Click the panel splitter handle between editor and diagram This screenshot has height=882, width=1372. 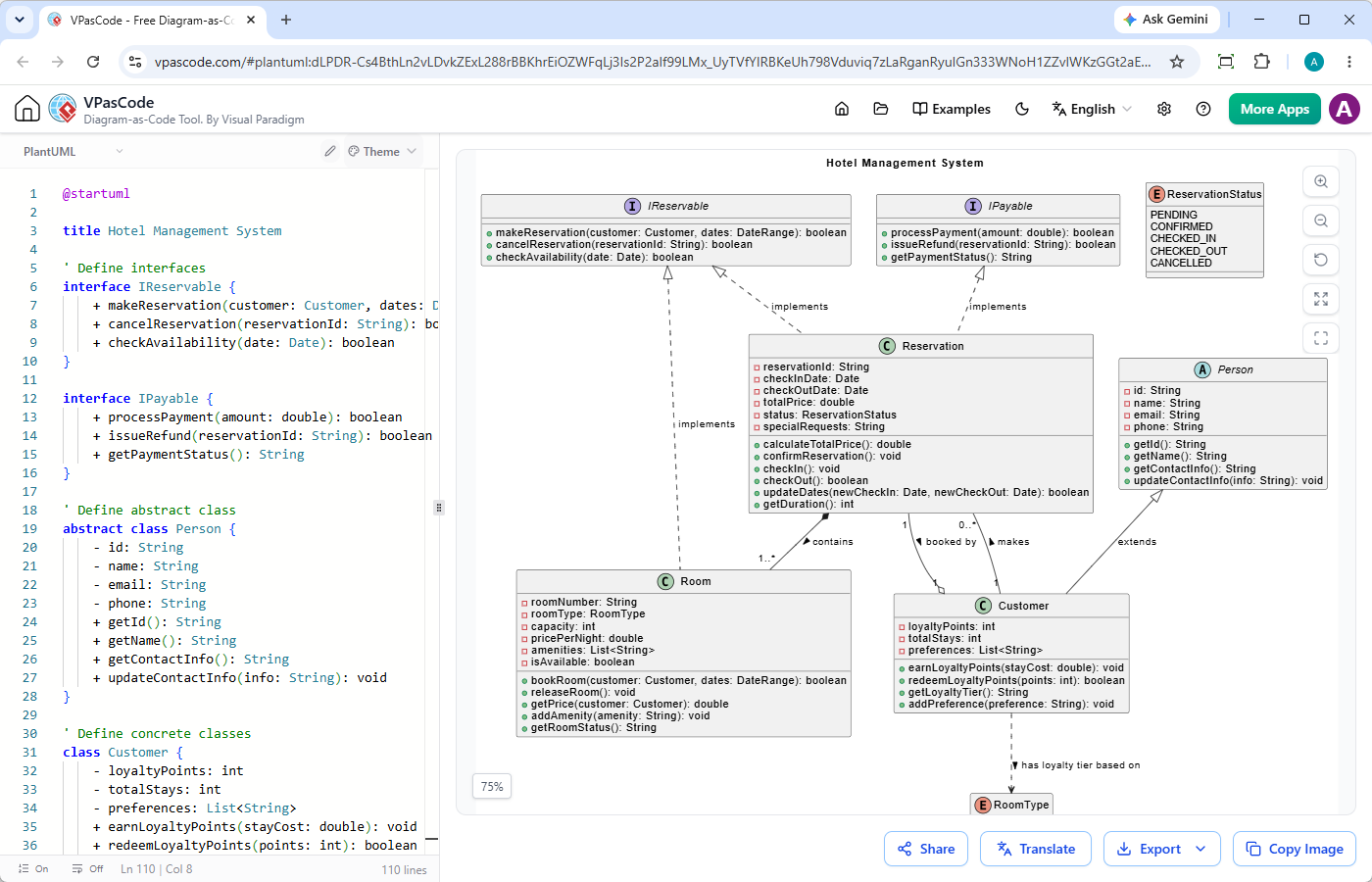[439, 508]
